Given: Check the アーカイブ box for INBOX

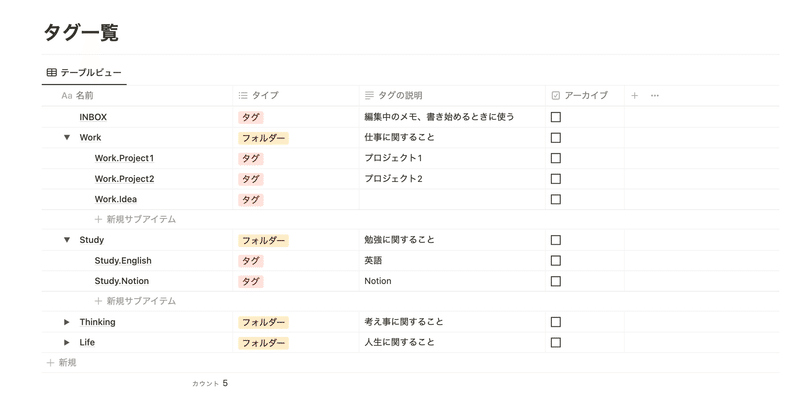Looking at the screenshot, I should [x=556, y=117].
